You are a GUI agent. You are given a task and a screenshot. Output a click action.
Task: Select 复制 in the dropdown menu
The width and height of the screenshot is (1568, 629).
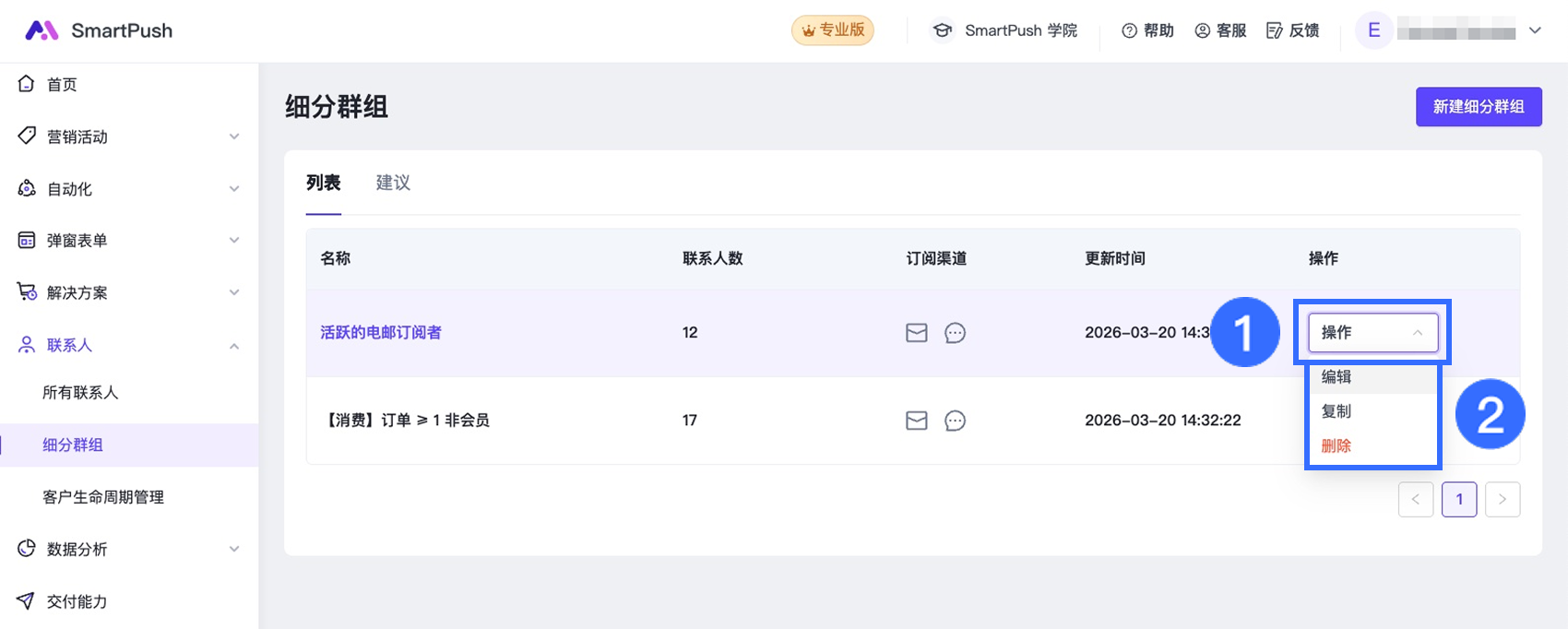1336,411
